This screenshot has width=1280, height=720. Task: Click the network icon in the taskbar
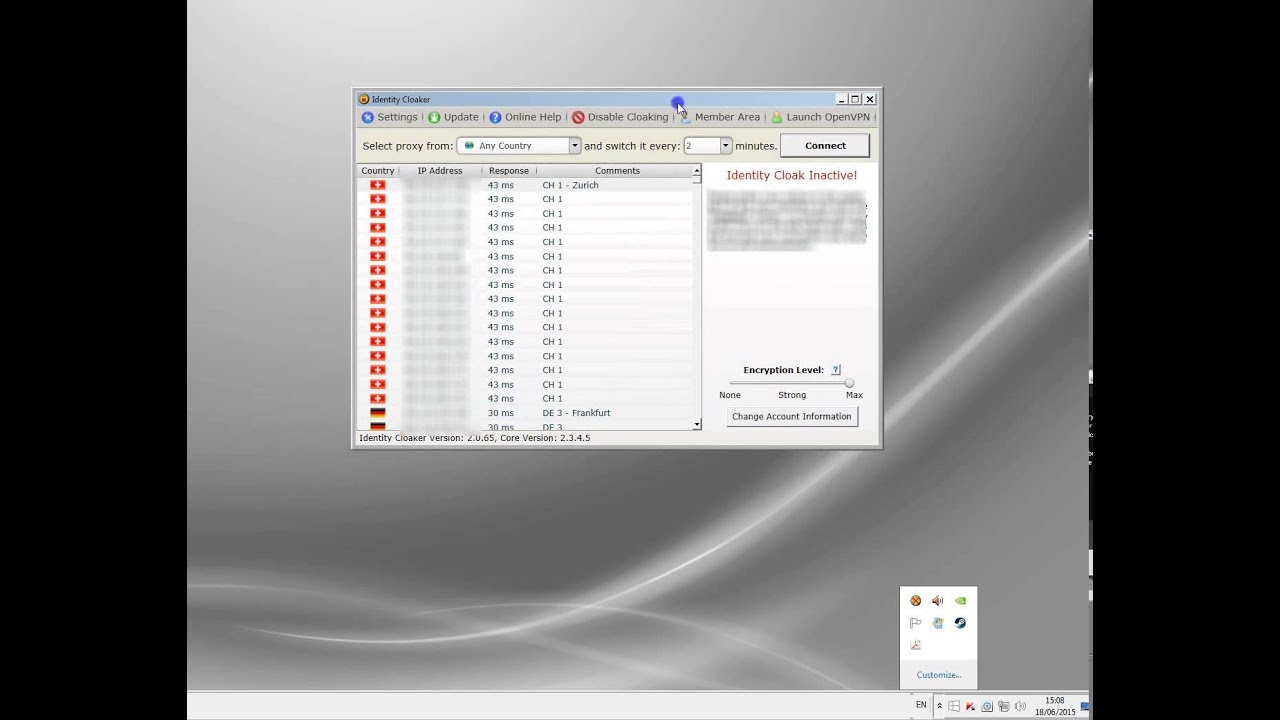[1003, 706]
